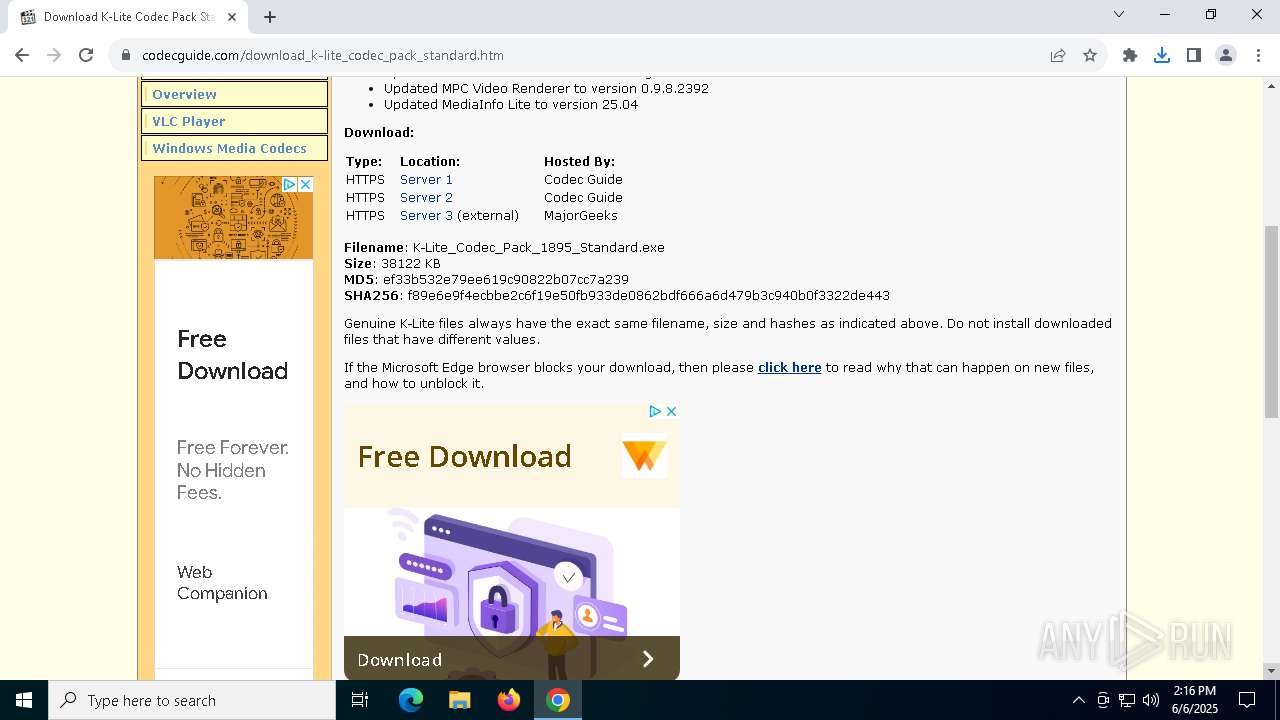Close the K-Lite Codec Pack tab

[232, 16]
